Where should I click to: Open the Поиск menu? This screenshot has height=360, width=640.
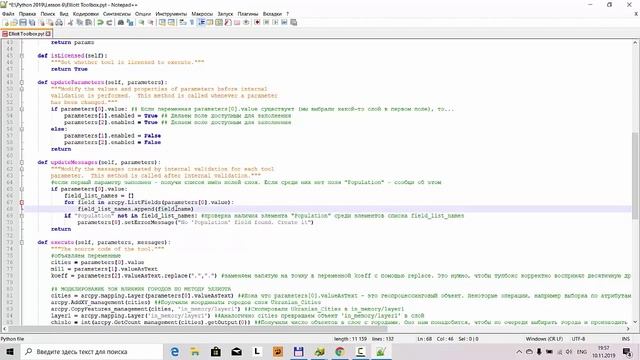[48, 13]
